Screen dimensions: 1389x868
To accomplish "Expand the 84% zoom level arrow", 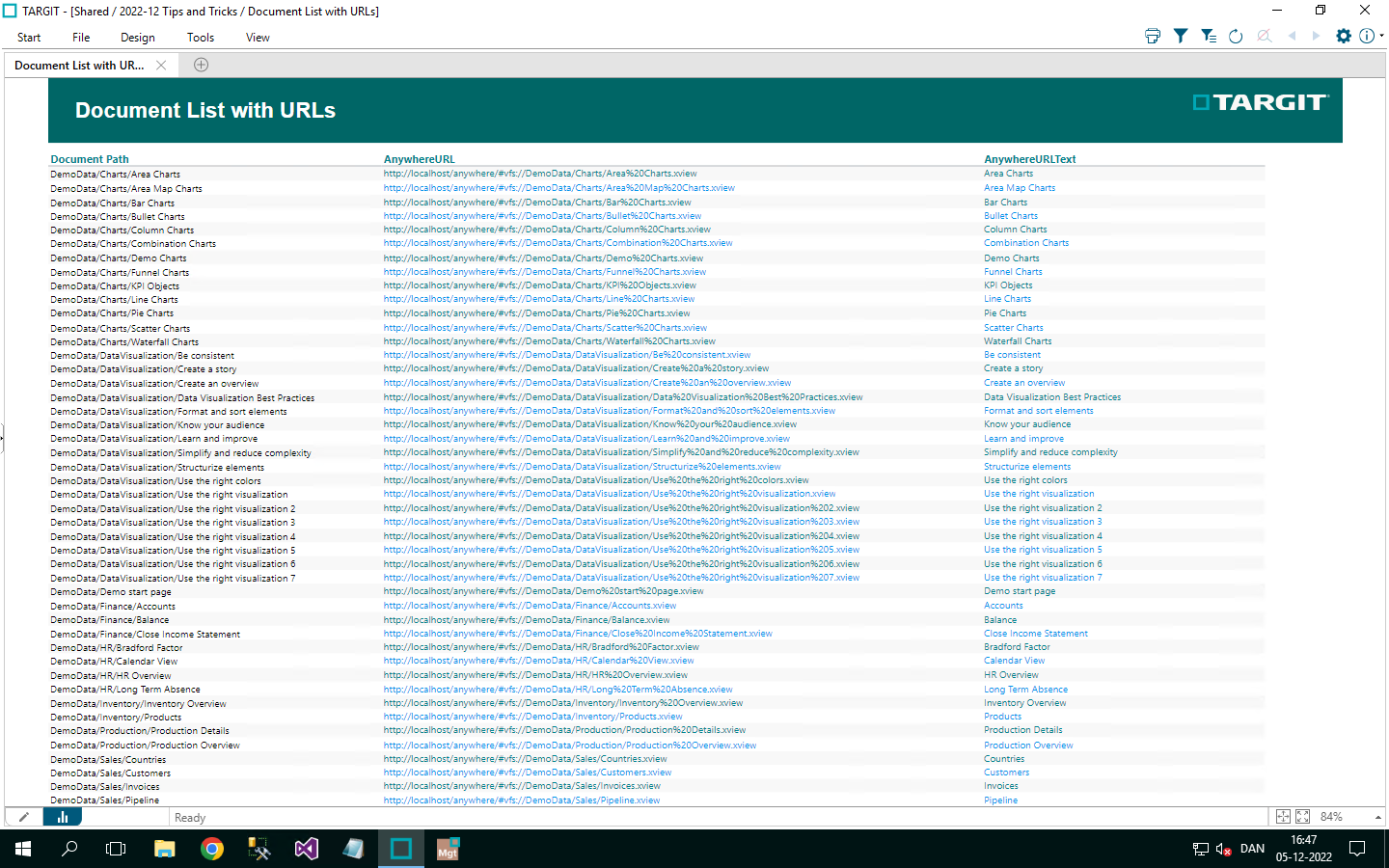I will [1377, 817].
